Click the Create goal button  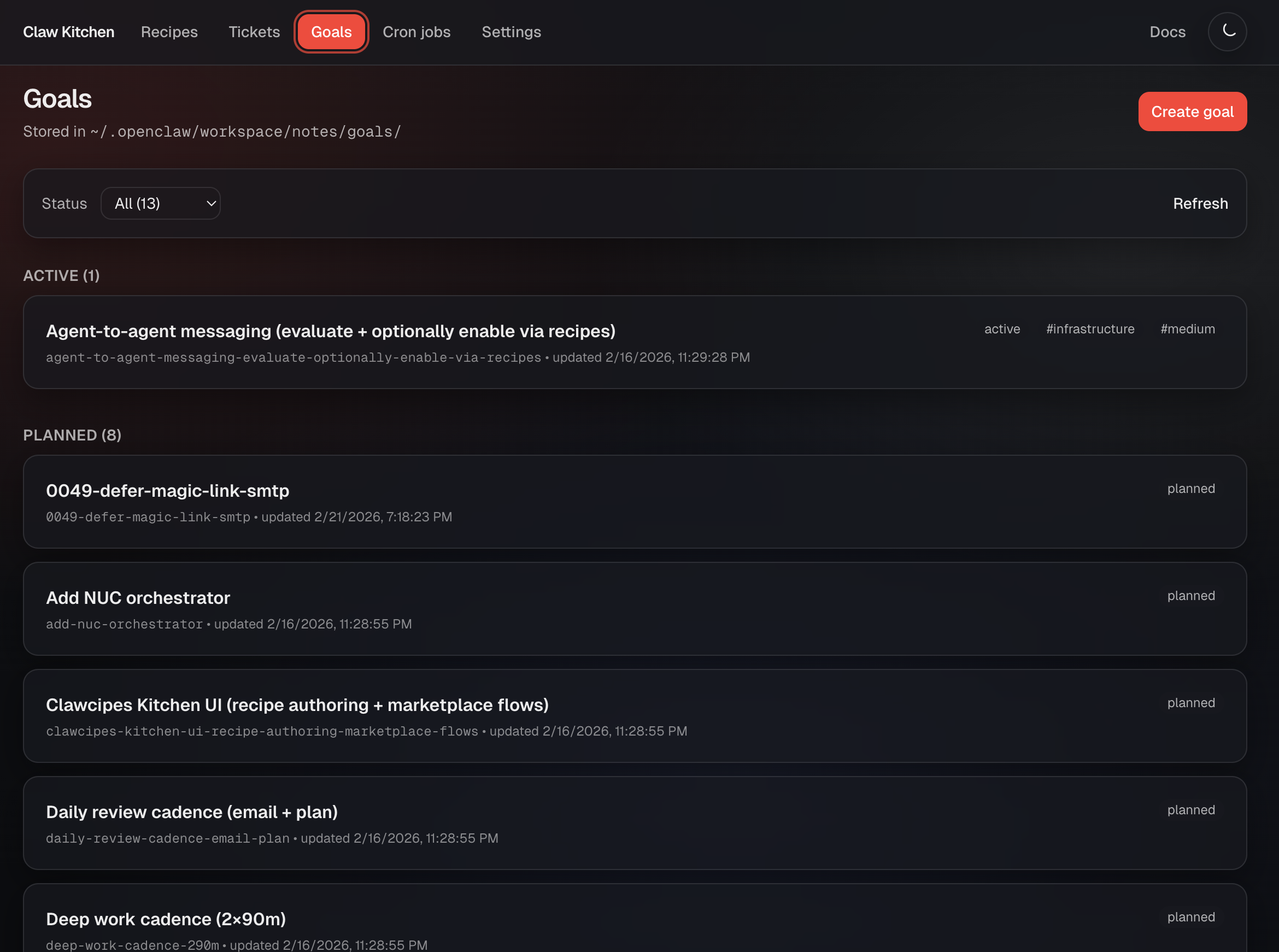click(1192, 112)
